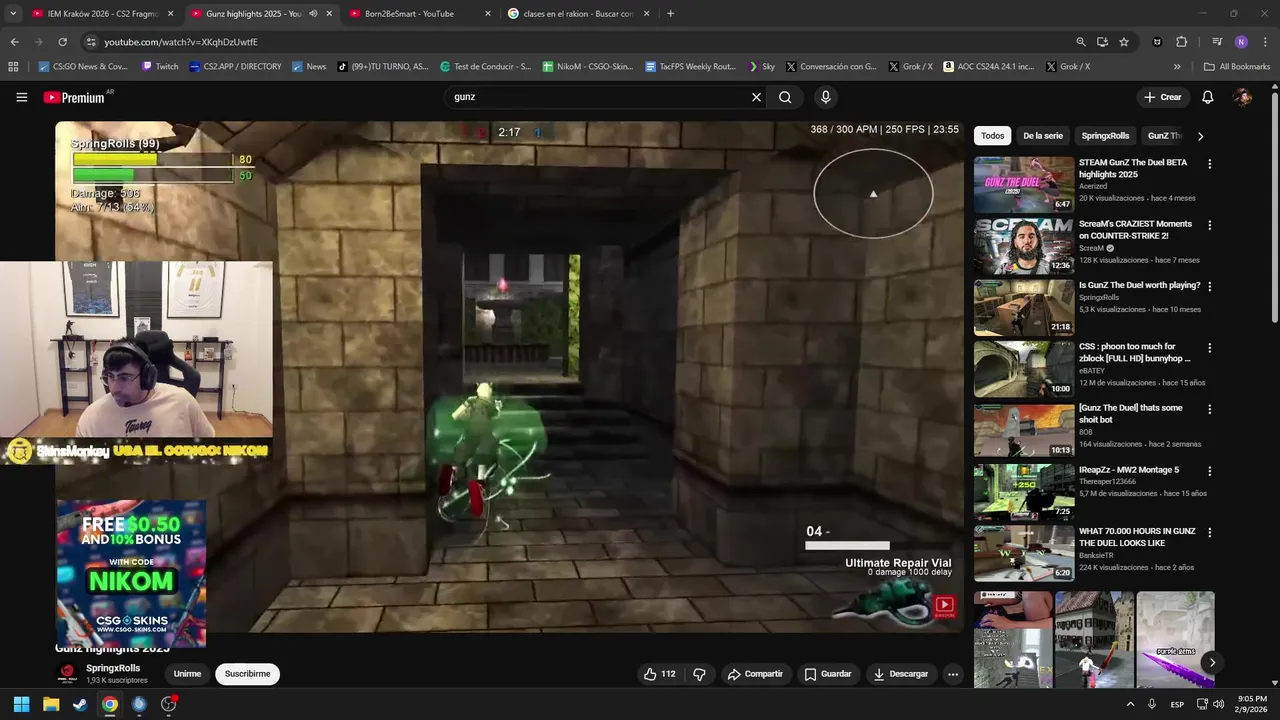Open IReapZz MW2 Montage 5 thumbnail
The height and width of the screenshot is (720, 1280).
[1024, 492]
